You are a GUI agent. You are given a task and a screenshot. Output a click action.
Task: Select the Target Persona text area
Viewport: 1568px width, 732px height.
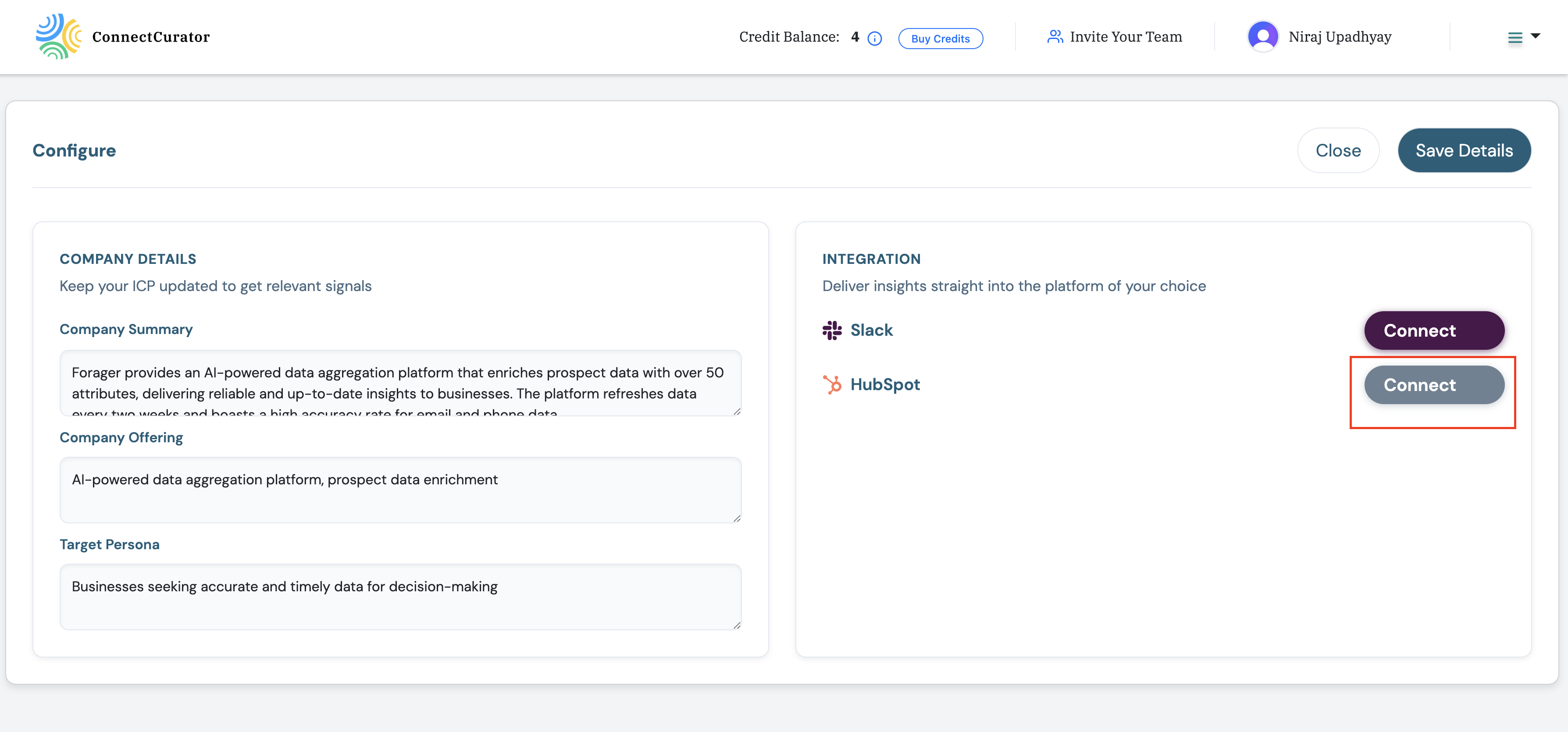(x=400, y=597)
